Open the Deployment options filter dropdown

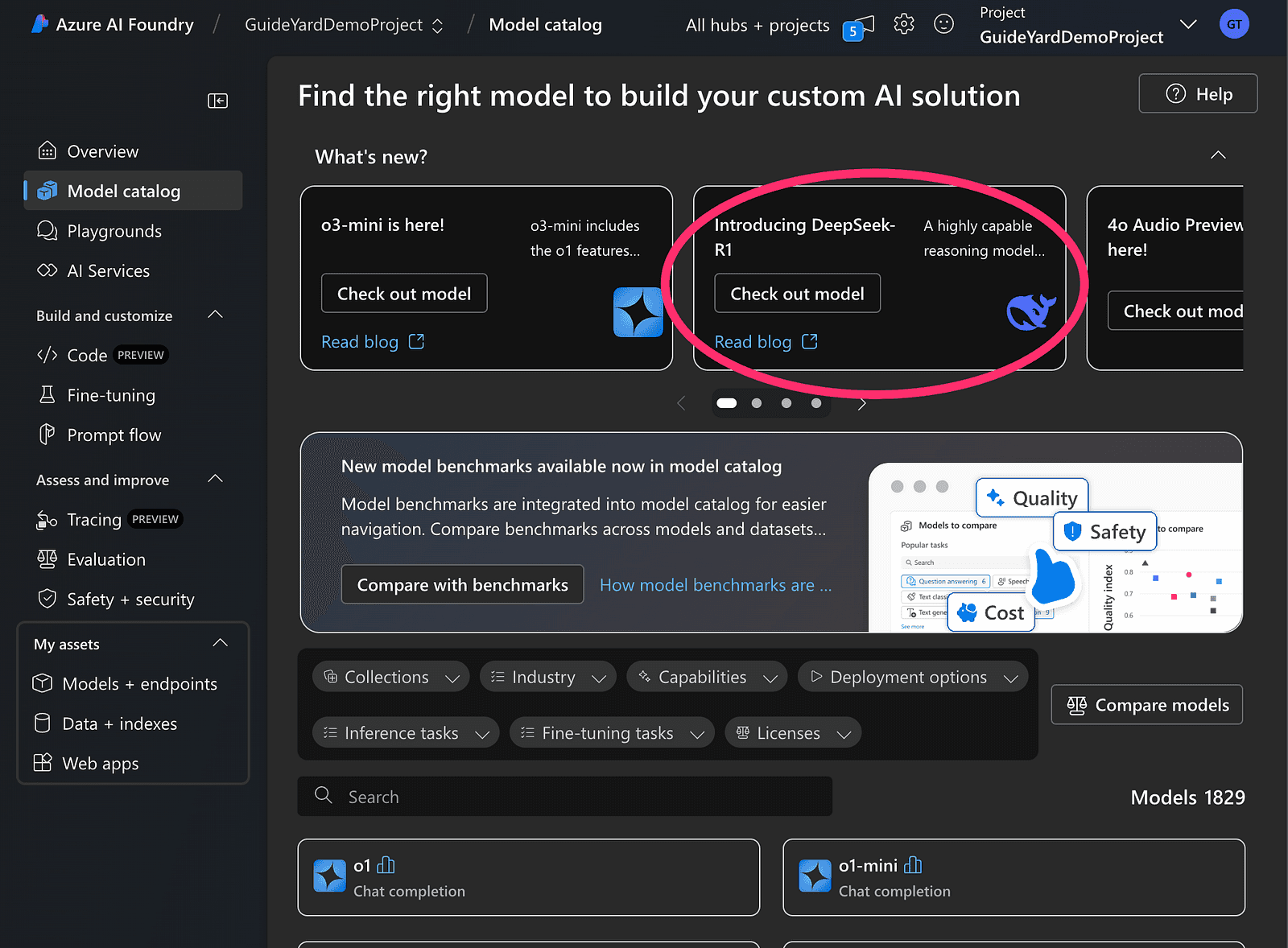tap(914, 677)
